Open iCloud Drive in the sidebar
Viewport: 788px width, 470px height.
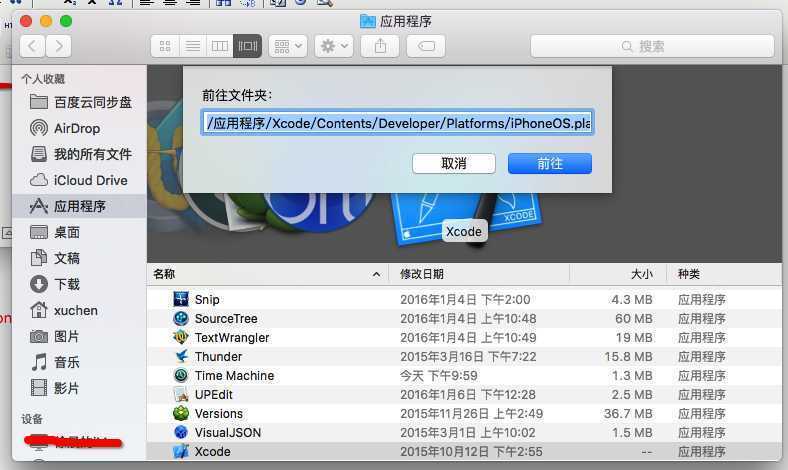pos(78,180)
